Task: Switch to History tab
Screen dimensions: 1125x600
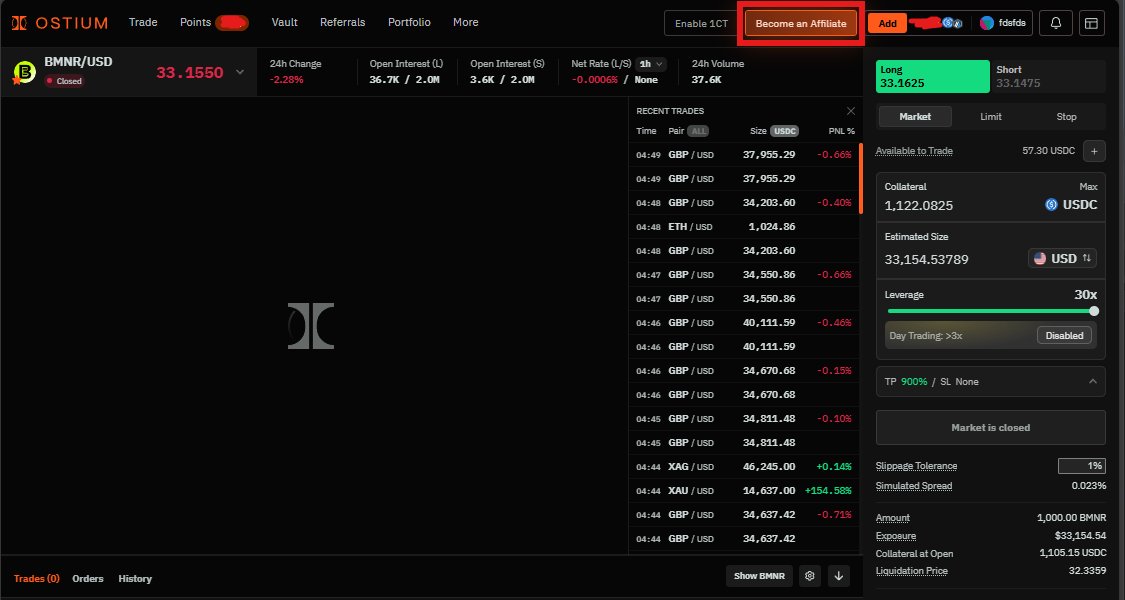Action: coord(135,578)
